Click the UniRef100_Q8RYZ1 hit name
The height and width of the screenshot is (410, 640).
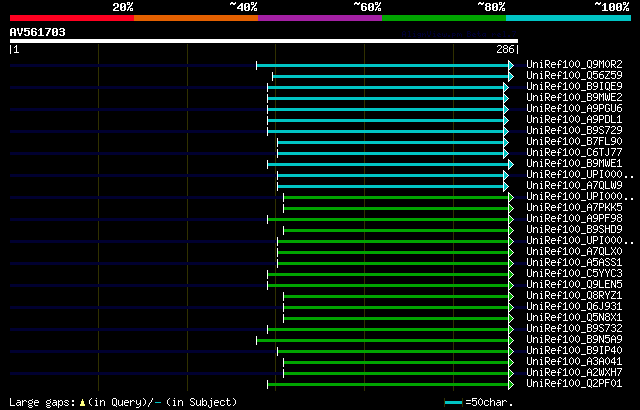[574, 296]
